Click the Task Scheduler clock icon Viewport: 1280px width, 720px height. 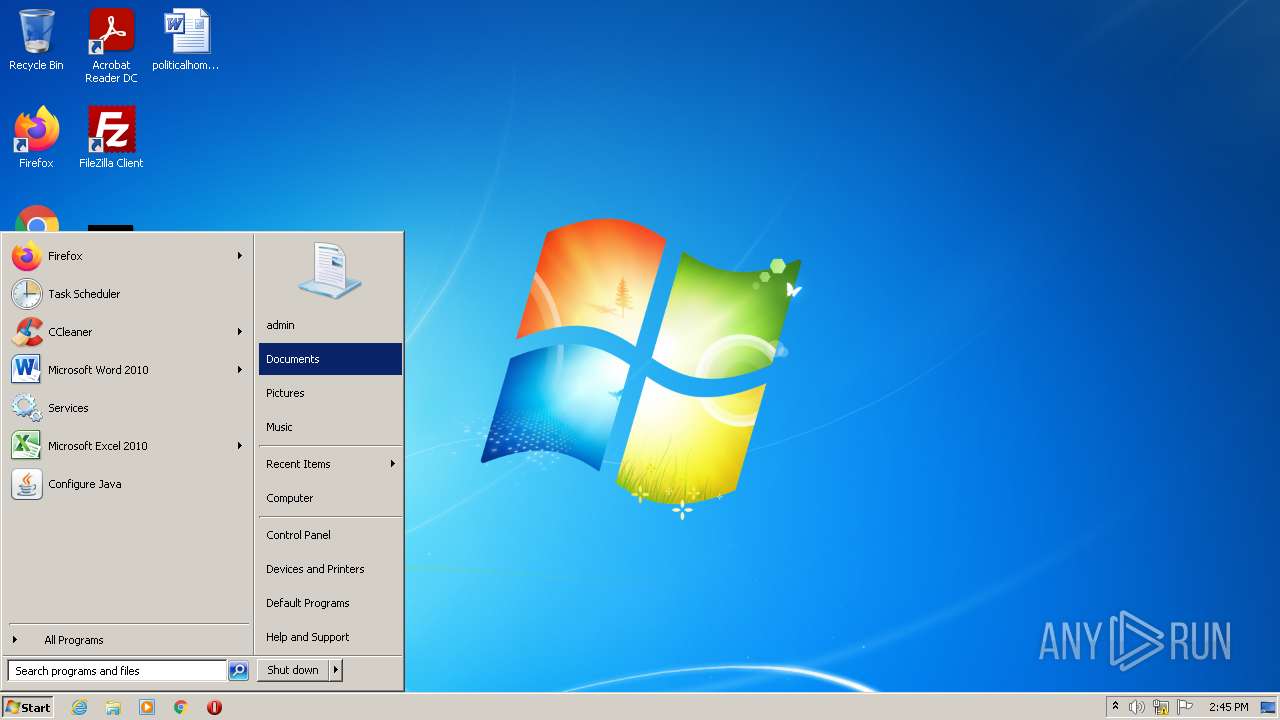27,294
